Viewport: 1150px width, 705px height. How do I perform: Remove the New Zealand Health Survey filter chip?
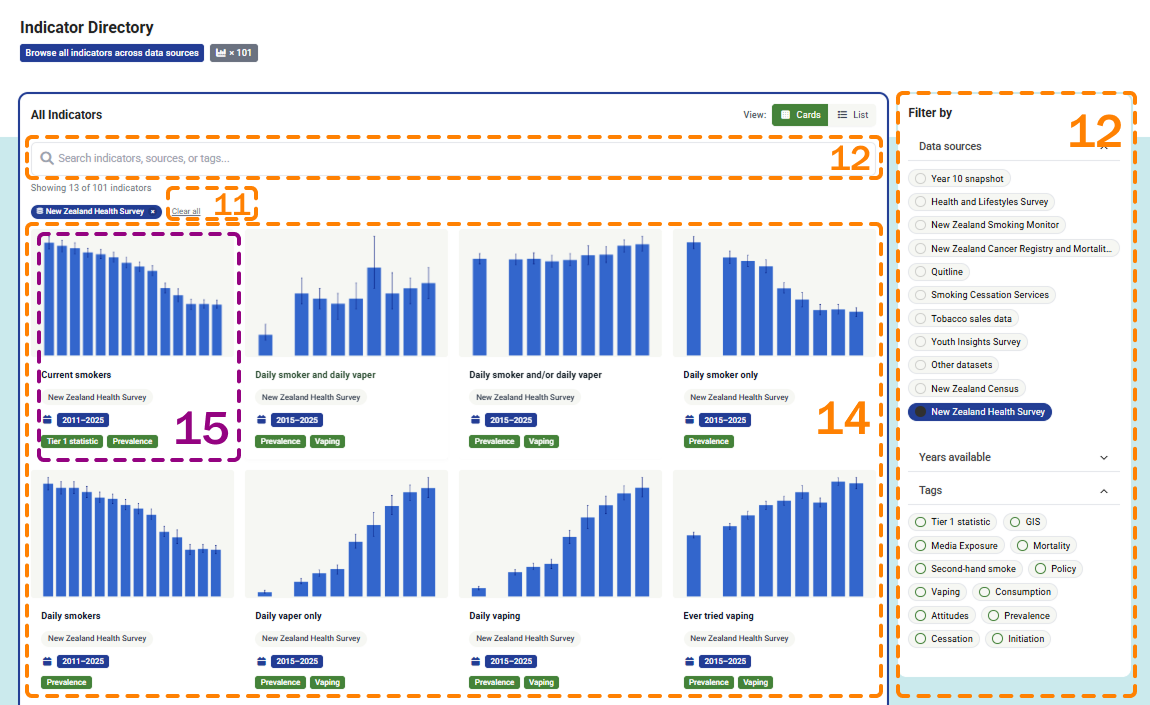click(153, 212)
